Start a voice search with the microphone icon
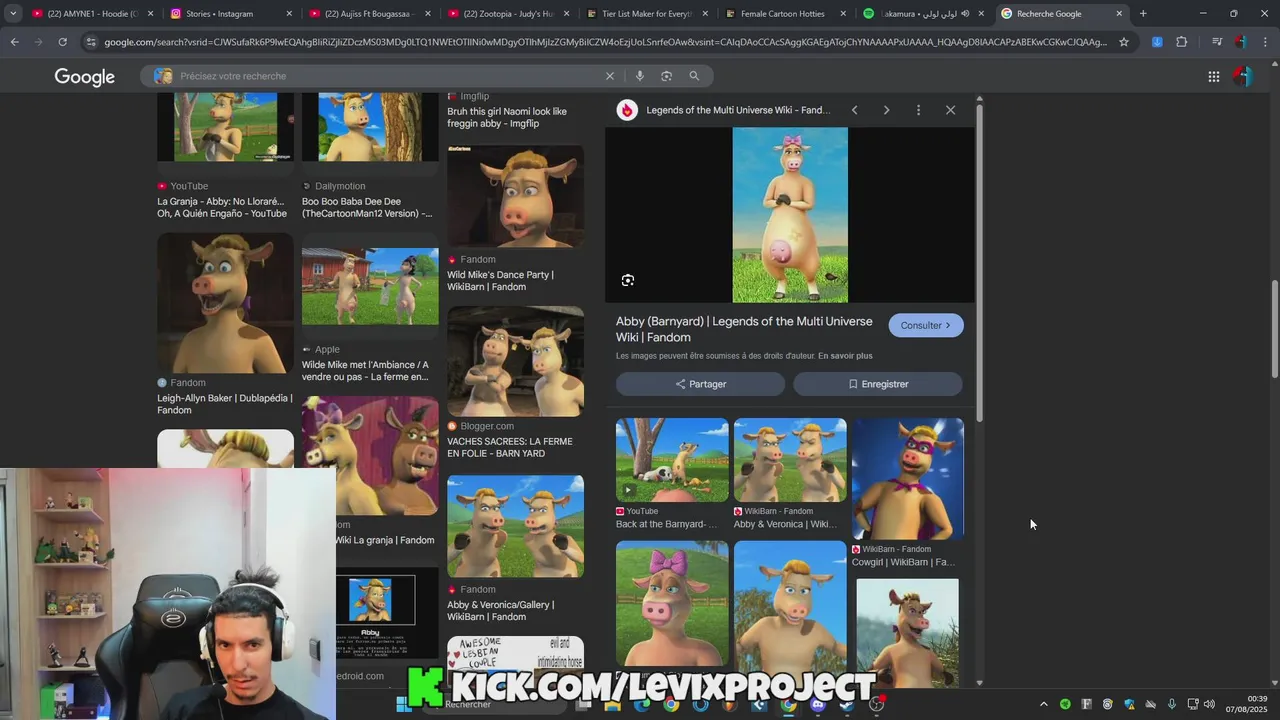Viewport: 1280px width, 720px height. 639,76
